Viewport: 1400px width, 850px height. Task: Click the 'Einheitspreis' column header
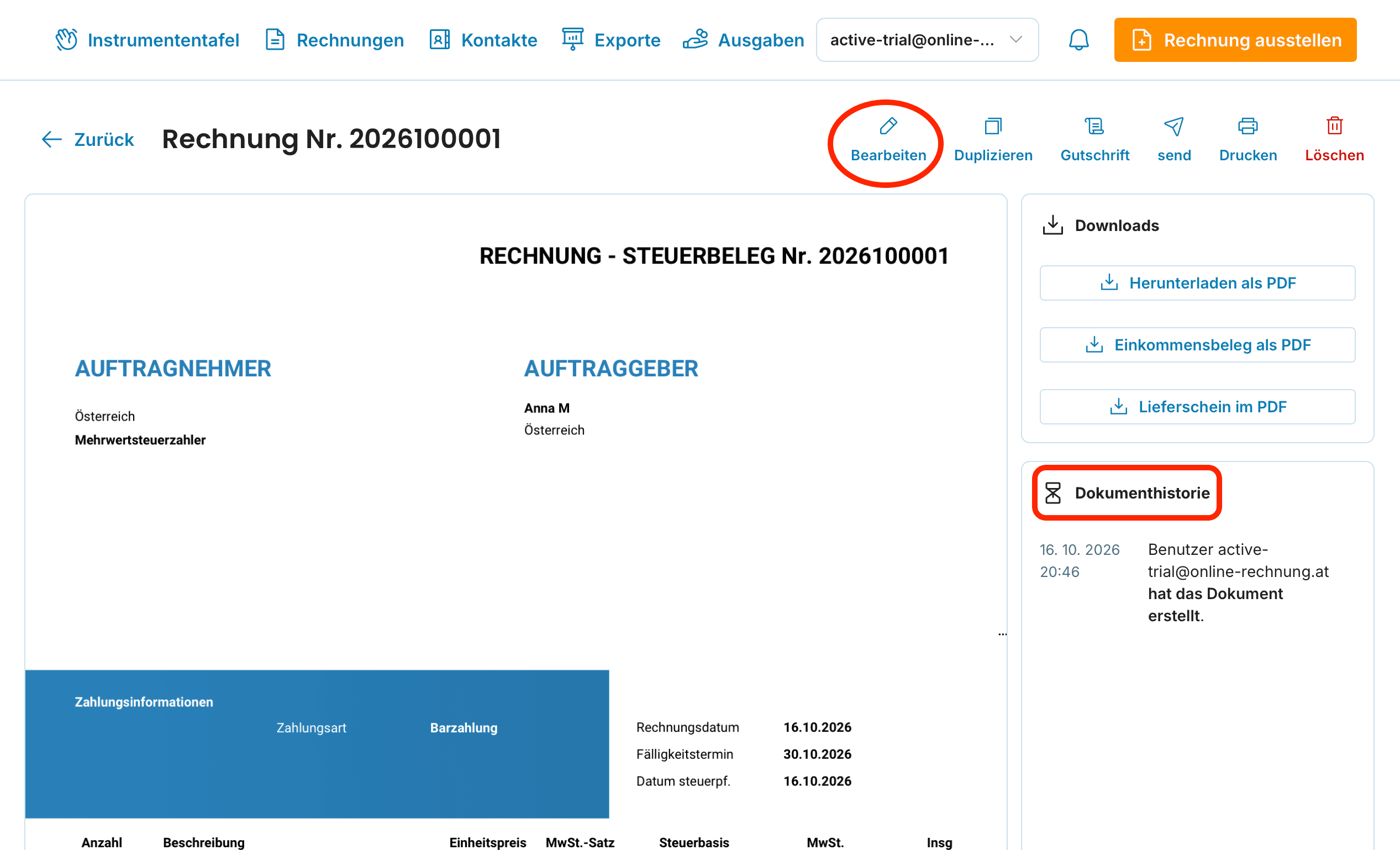point(487,842)
